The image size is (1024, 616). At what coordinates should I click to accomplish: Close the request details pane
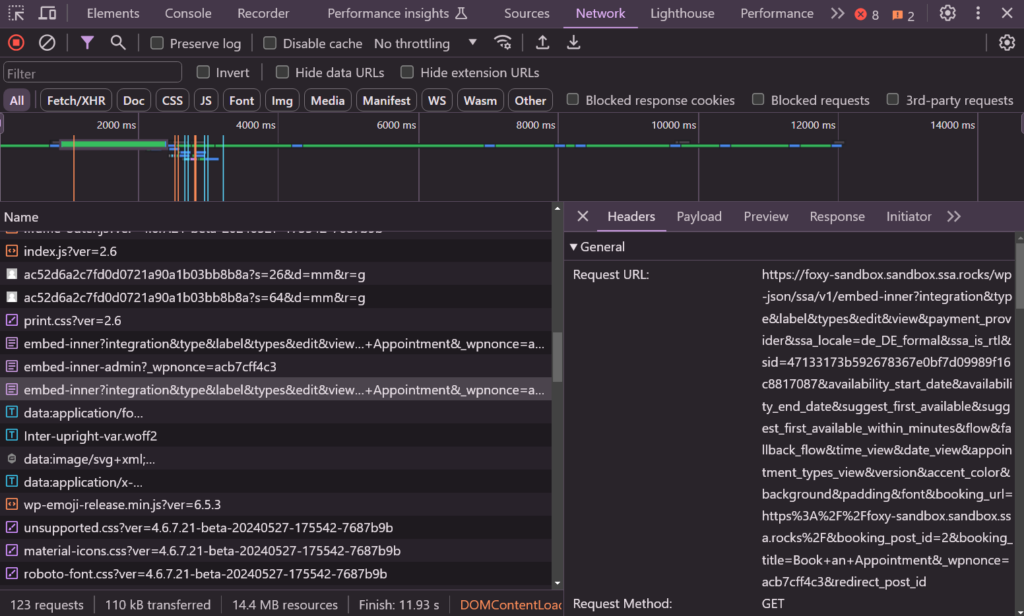point(583,216)
